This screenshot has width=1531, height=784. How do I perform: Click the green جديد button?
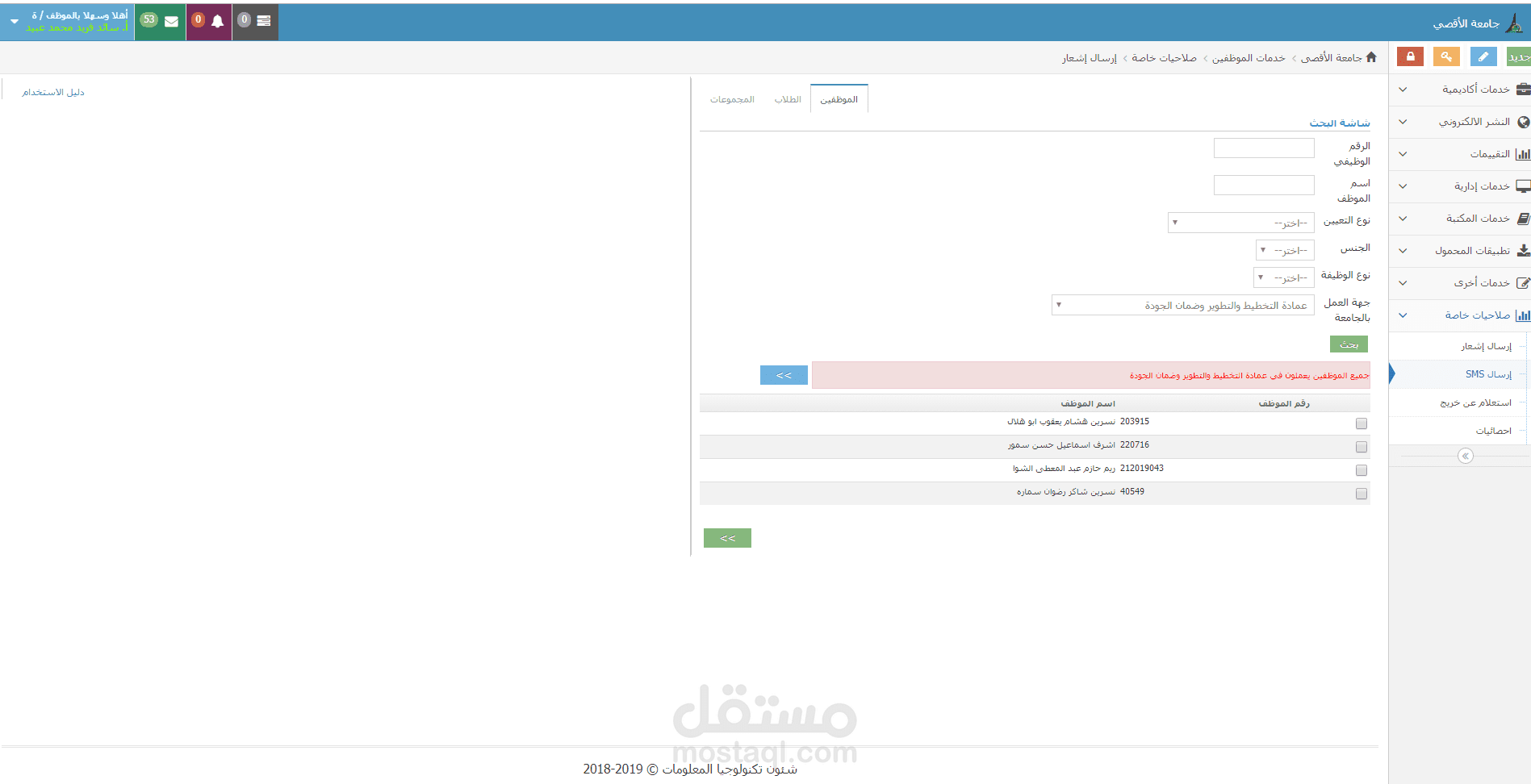coord(1518,56)
